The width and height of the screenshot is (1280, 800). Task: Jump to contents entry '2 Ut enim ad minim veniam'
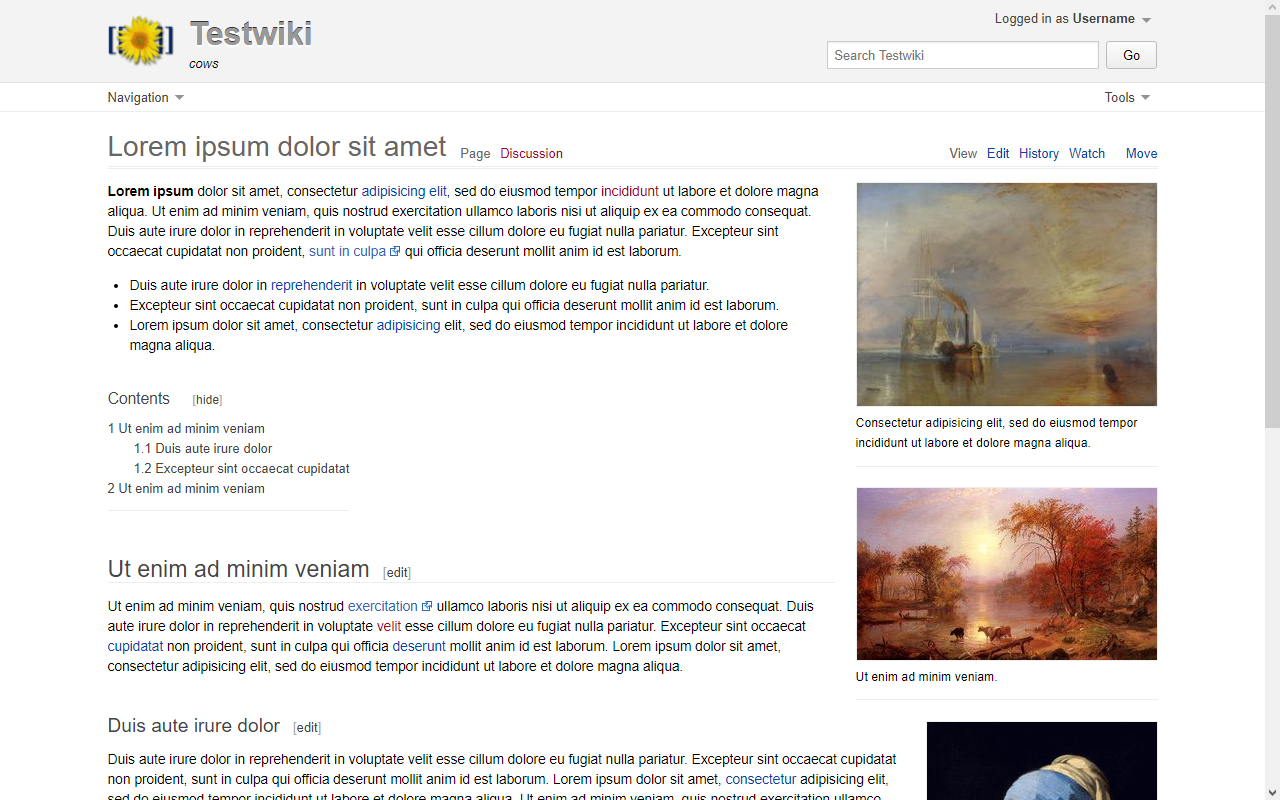coord(186,488)
